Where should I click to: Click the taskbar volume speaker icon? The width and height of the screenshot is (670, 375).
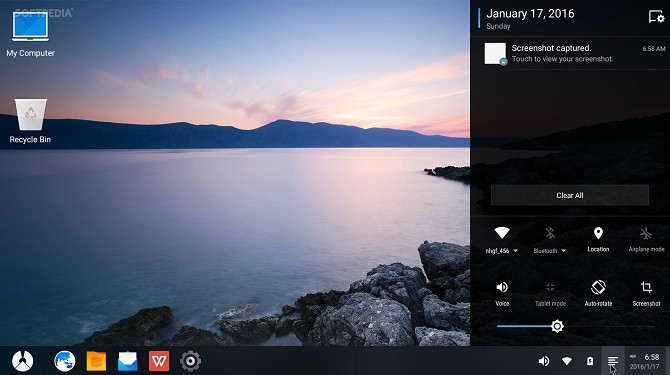pyautogui.click(x=544, y=361)
